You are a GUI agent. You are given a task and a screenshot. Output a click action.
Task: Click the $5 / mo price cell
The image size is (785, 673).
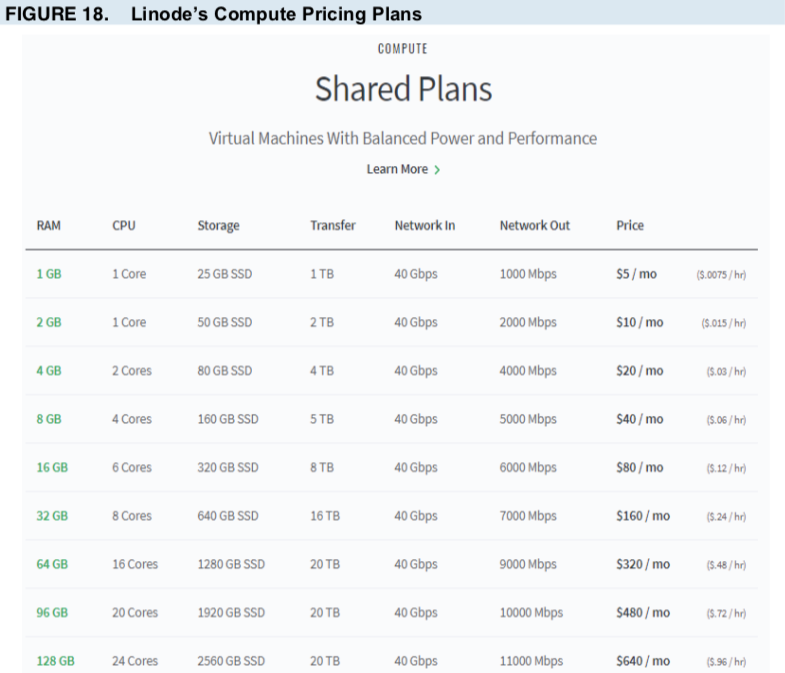[636, 274]
